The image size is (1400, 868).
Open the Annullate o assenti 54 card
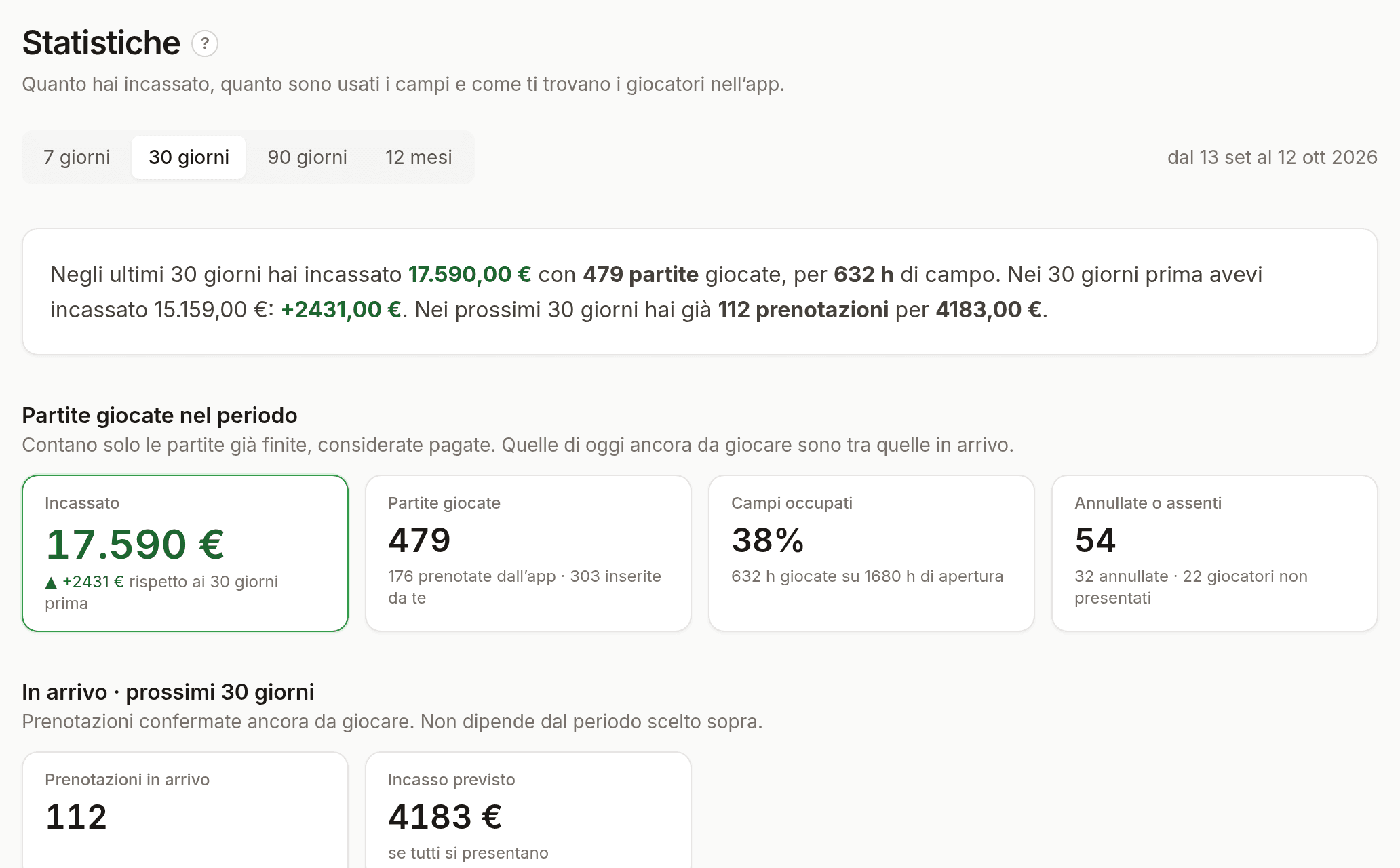click(1215, 553)
